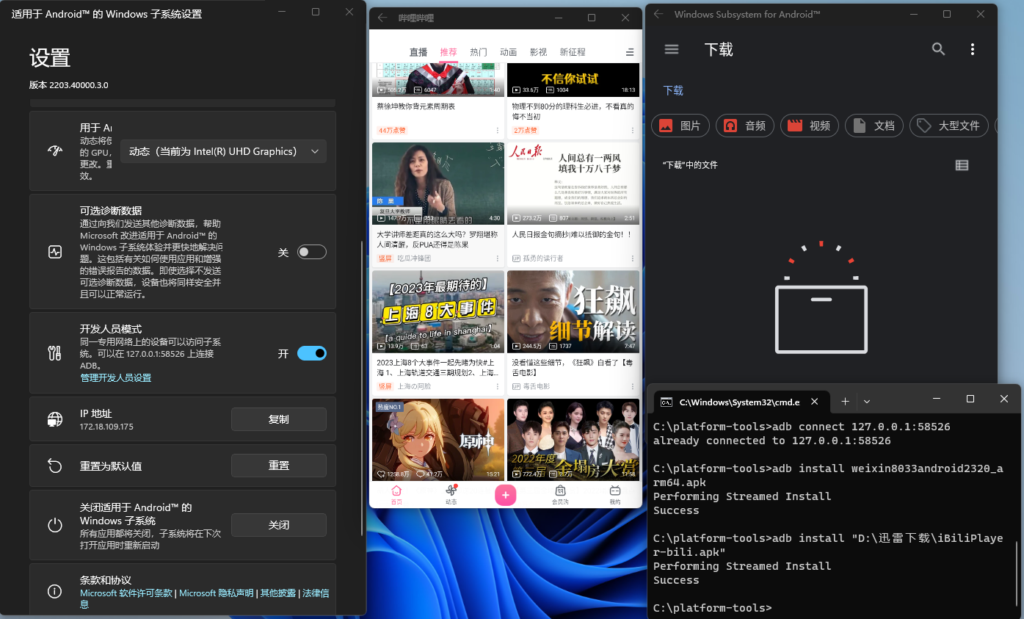Click the settings window vertical scrollbar
This screenshot has height=619, width=1024.
tap(361, 389)
